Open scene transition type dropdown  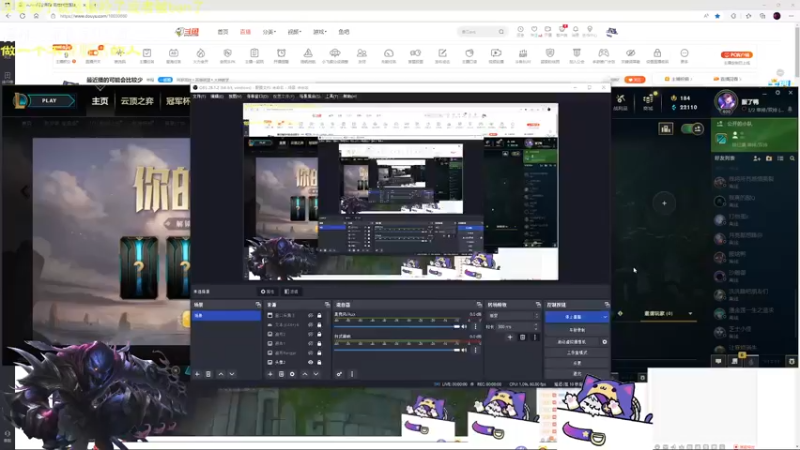513,316
